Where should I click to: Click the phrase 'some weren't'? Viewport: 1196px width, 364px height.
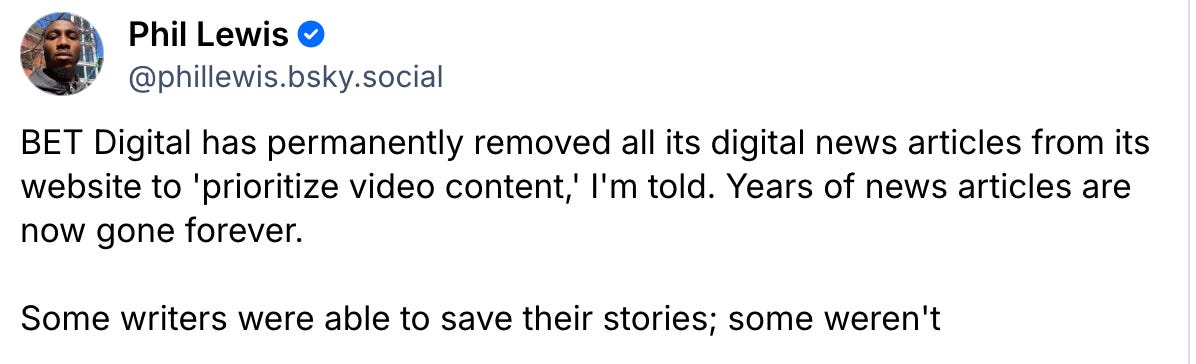[x=835, y=319]
